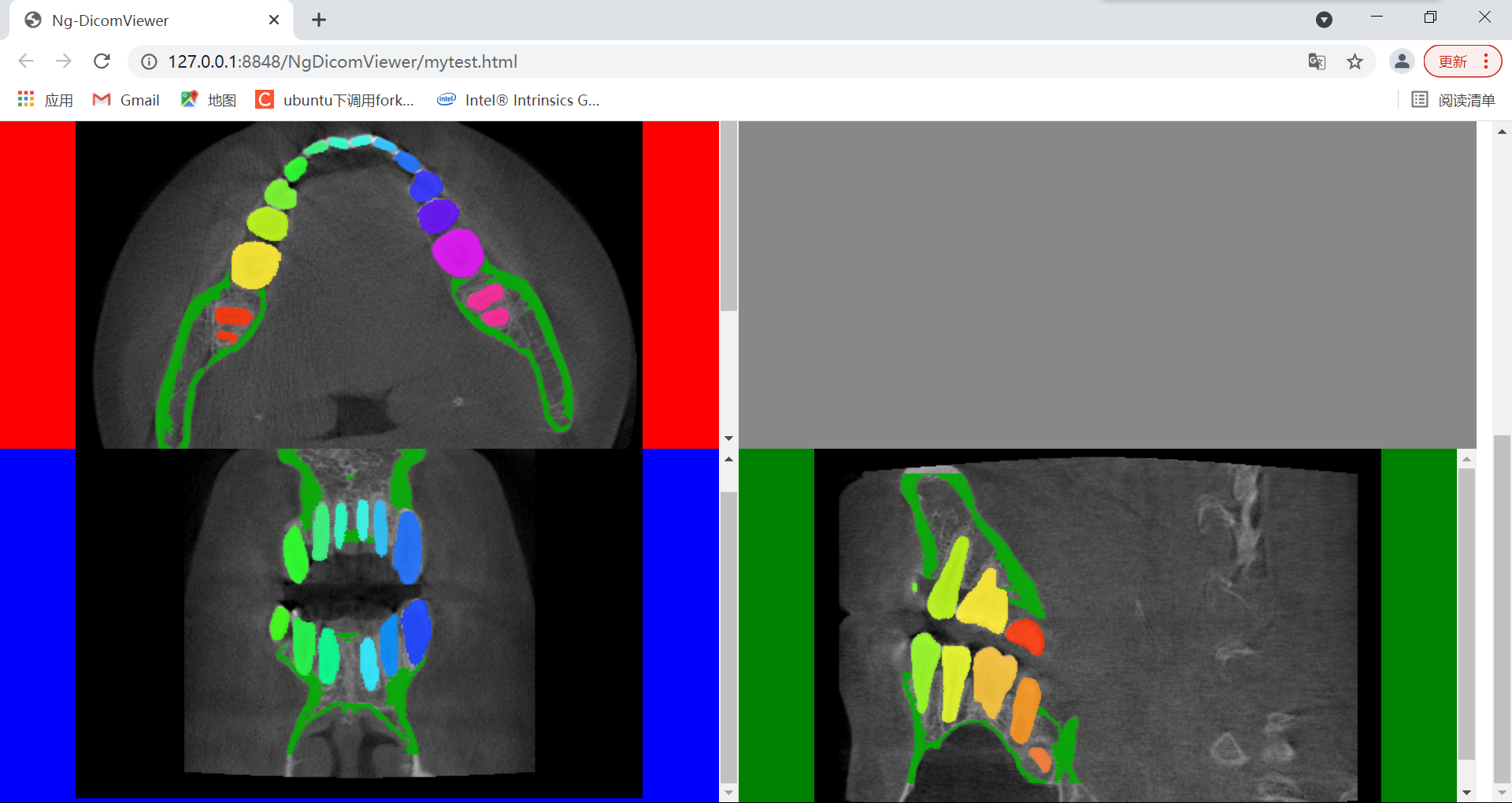Open the 地图 maps bookmark
Image resolution: width=1512 pixels, height=803 pixels.
[209, 100]
